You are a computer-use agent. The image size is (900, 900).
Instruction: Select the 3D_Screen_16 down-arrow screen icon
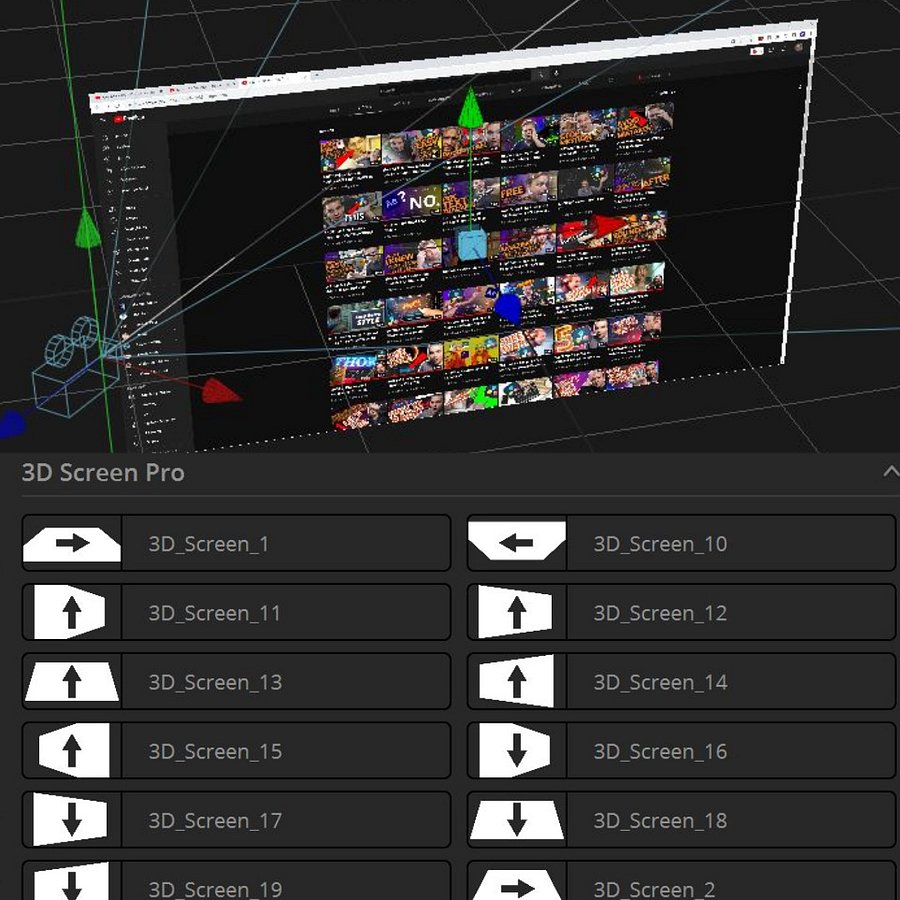pos(517,750)
